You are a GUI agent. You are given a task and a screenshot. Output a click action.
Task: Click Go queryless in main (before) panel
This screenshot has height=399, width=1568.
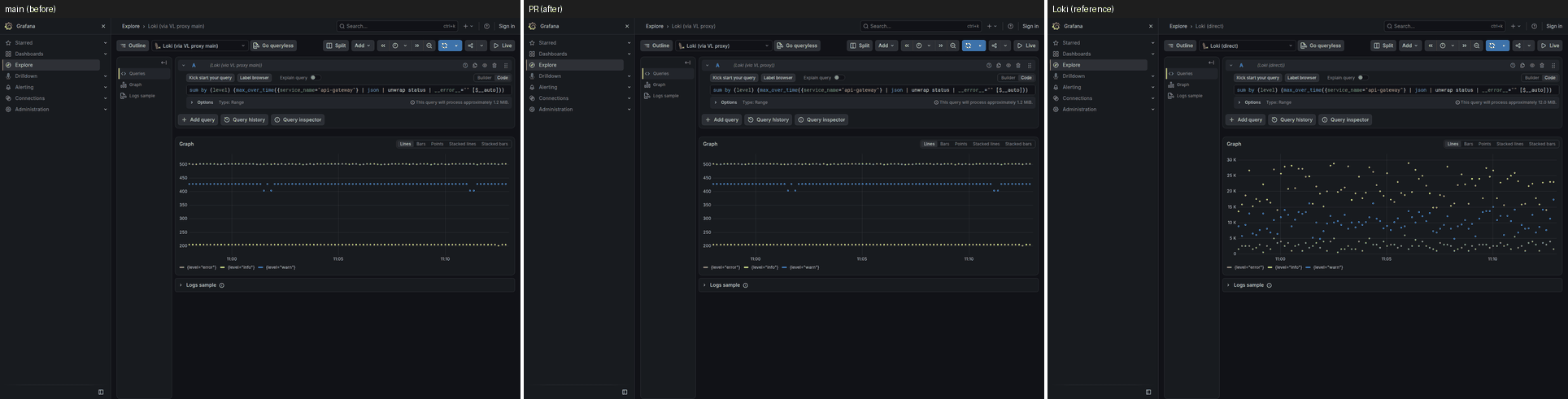pyautogui.click(x=273, y=46)
